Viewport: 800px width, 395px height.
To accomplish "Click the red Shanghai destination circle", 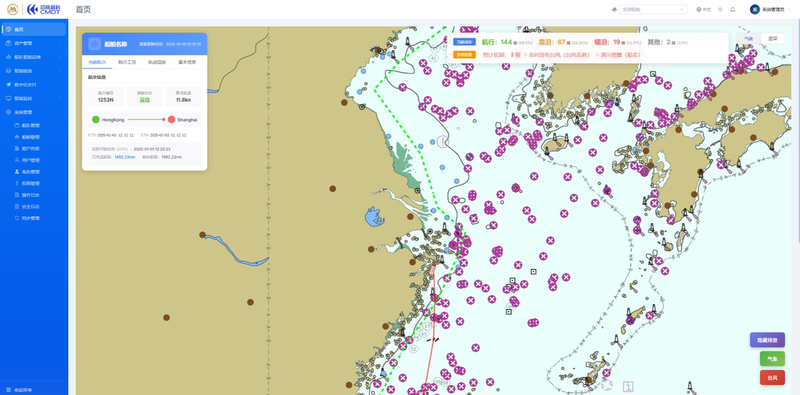I will 171,119.
